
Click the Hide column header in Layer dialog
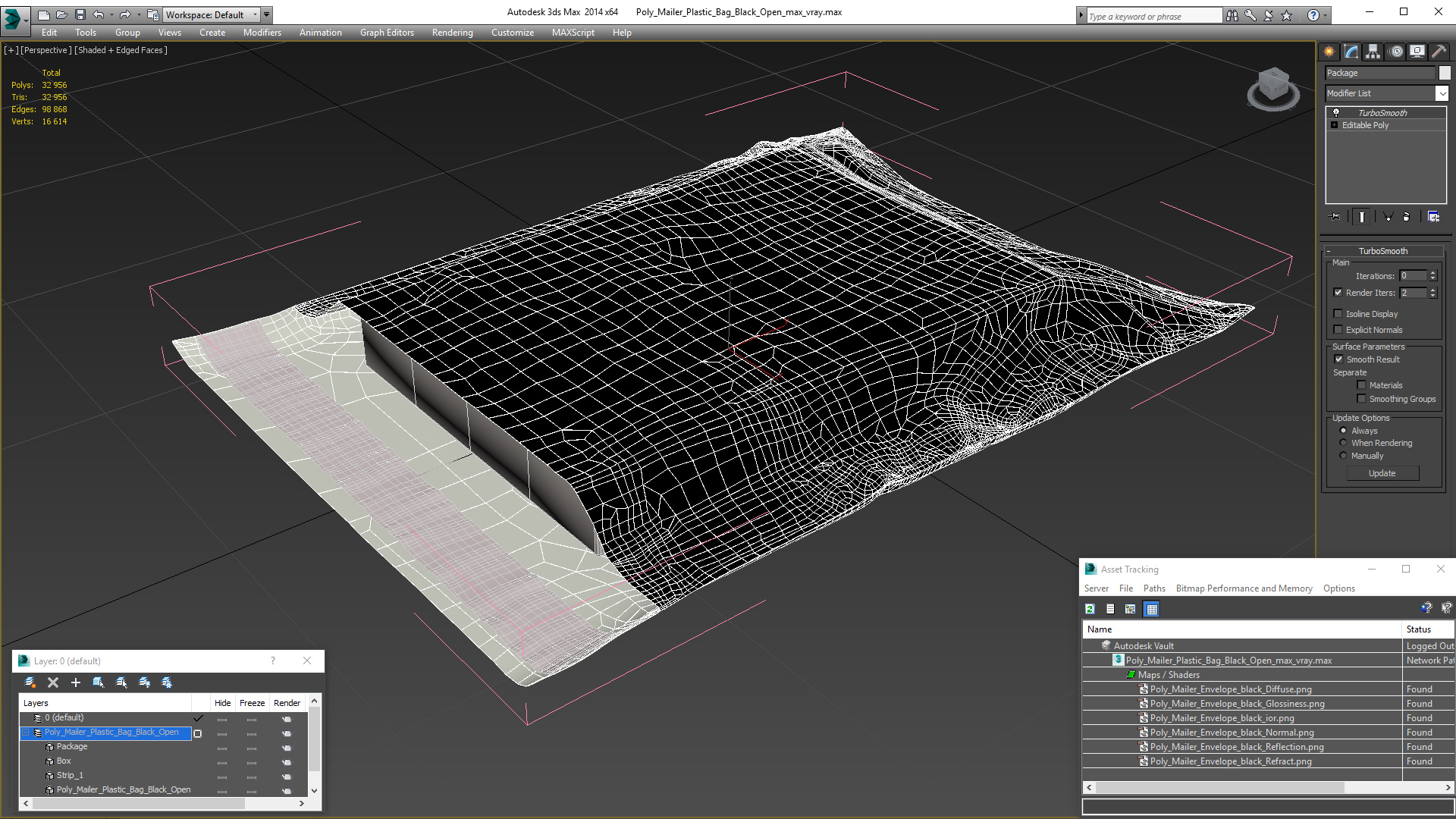pyautogui.click(x=222, y=703)
